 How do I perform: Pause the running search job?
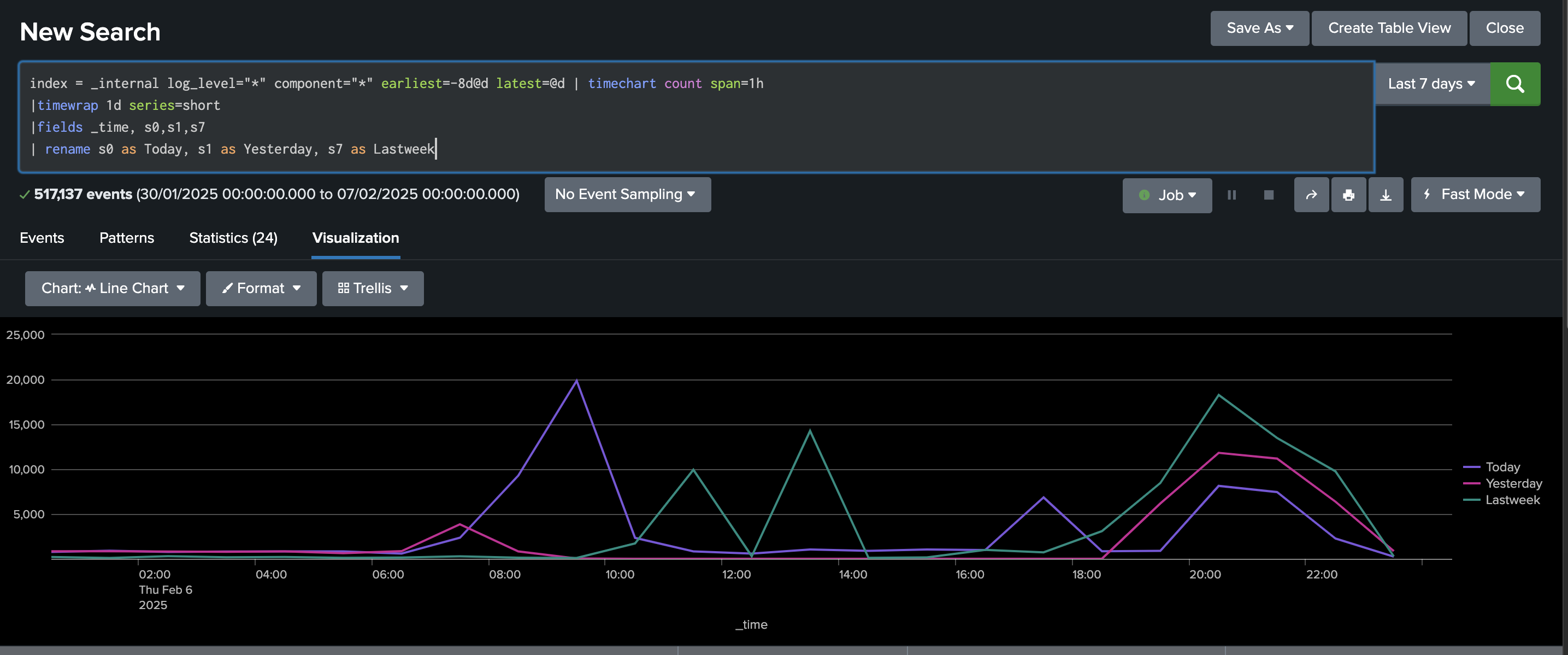tap(1231, 195)
